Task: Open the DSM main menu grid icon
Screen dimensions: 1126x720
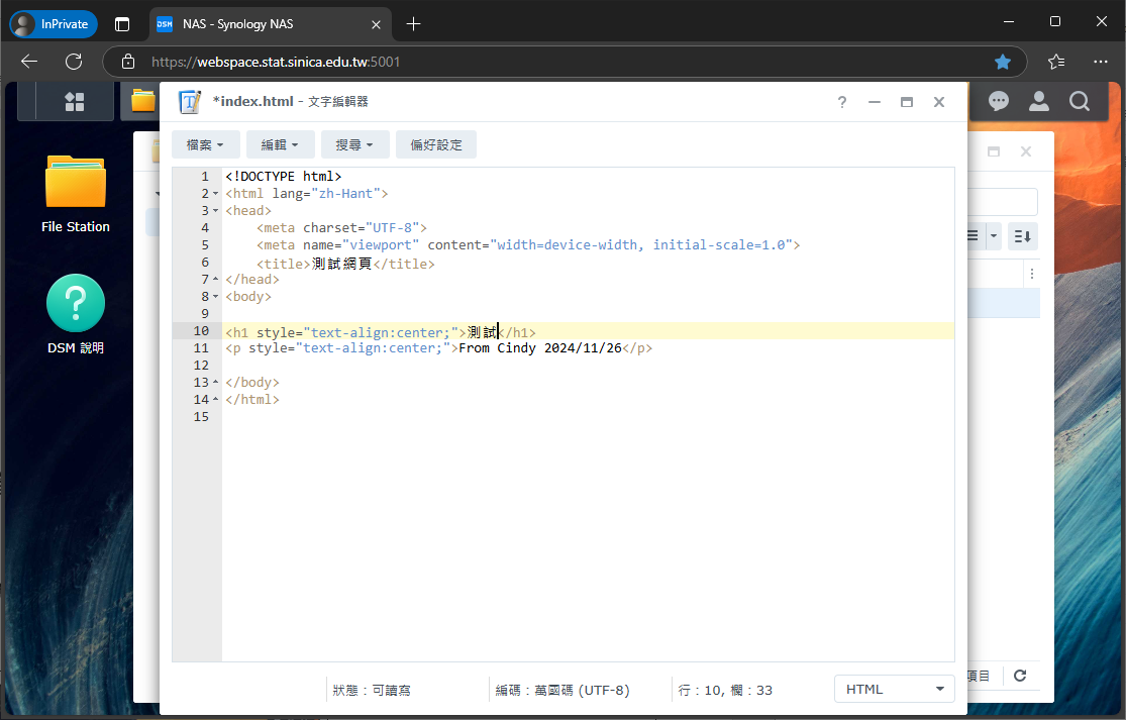Action: (x=74, y=101)
